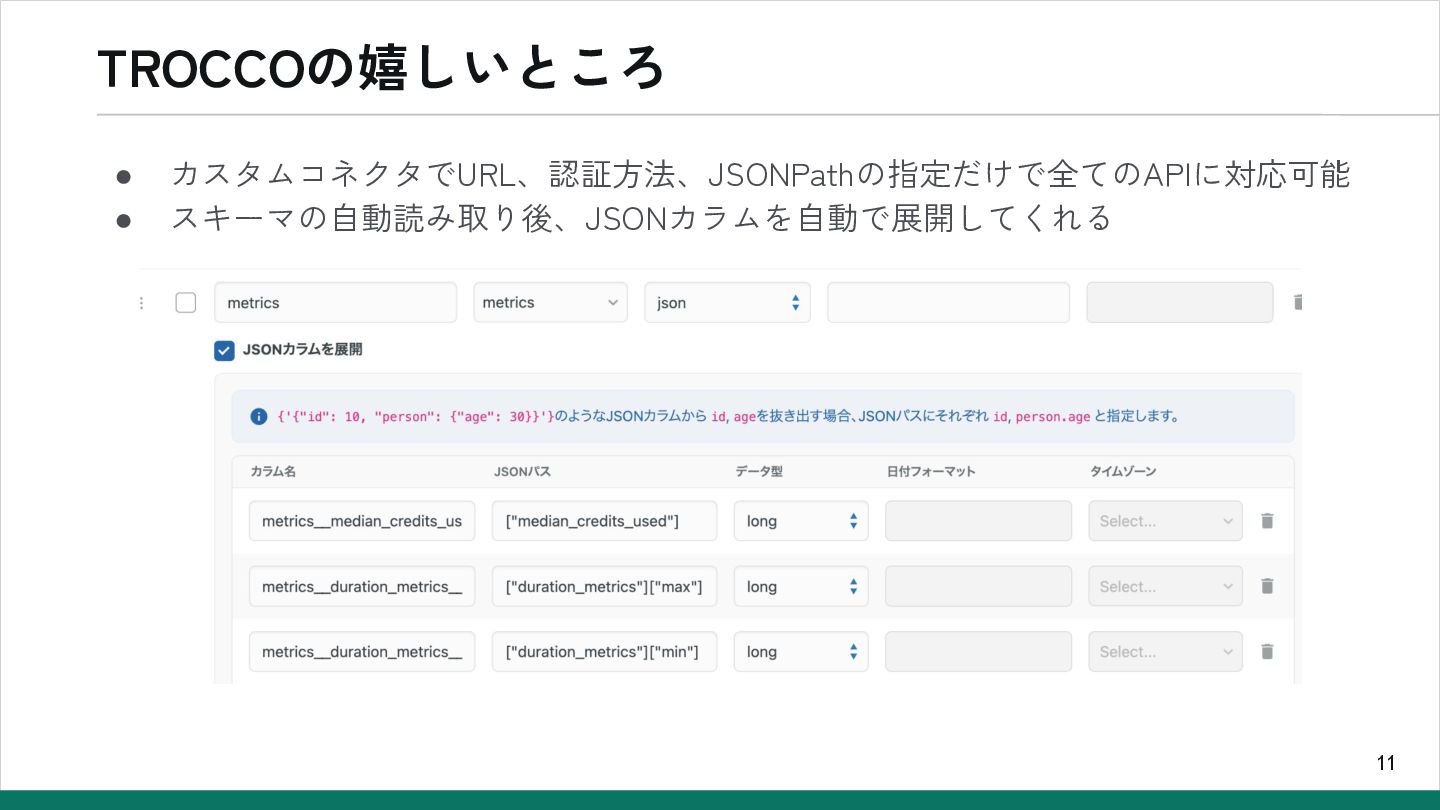
Task: Edit column name in duration_metrics min row
Action: (x=362, y=651)
